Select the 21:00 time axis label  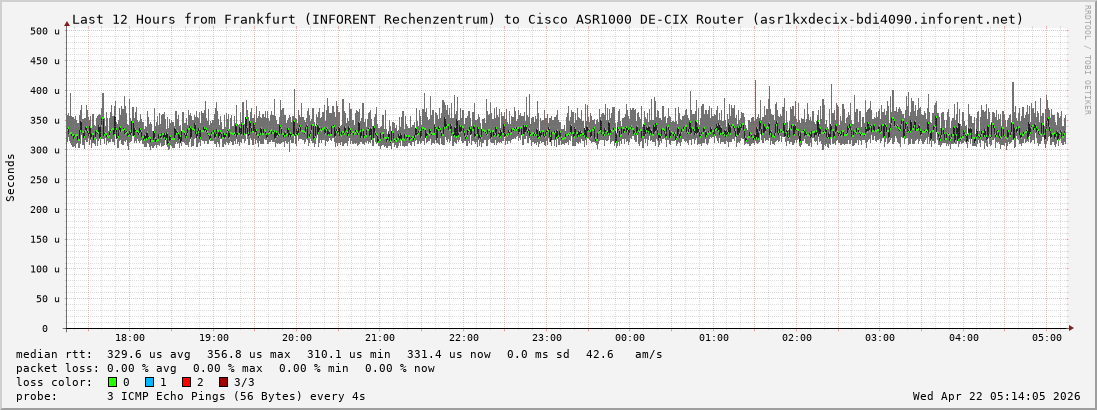tap(380, 338)
